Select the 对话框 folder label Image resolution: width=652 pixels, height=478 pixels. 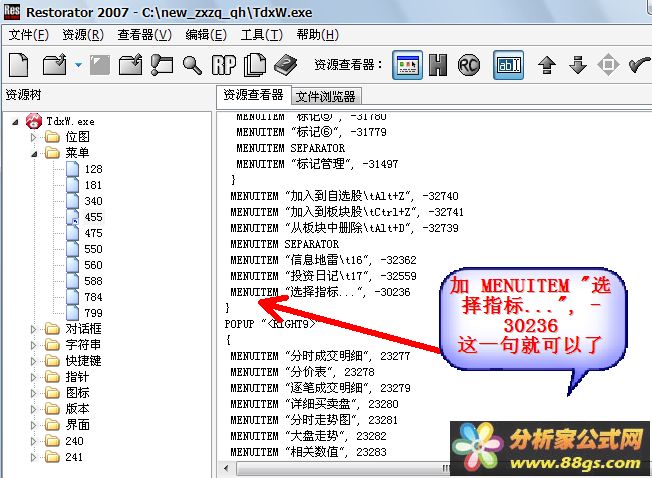(83, 329)
